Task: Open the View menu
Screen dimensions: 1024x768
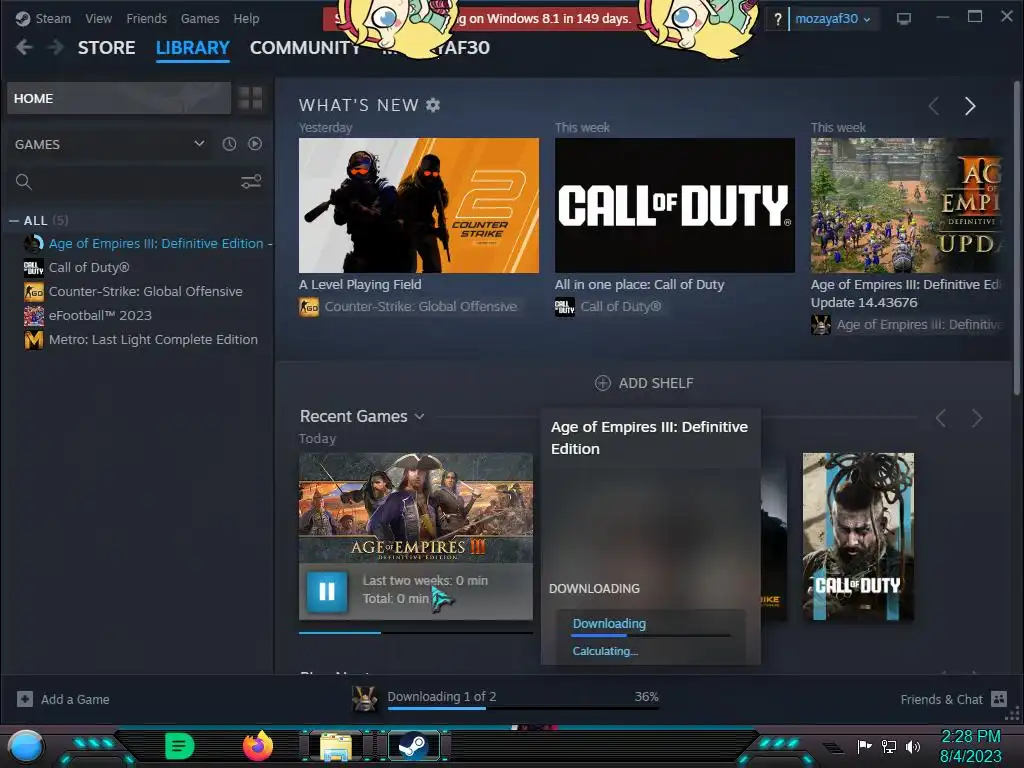Action: coord(98,18)
